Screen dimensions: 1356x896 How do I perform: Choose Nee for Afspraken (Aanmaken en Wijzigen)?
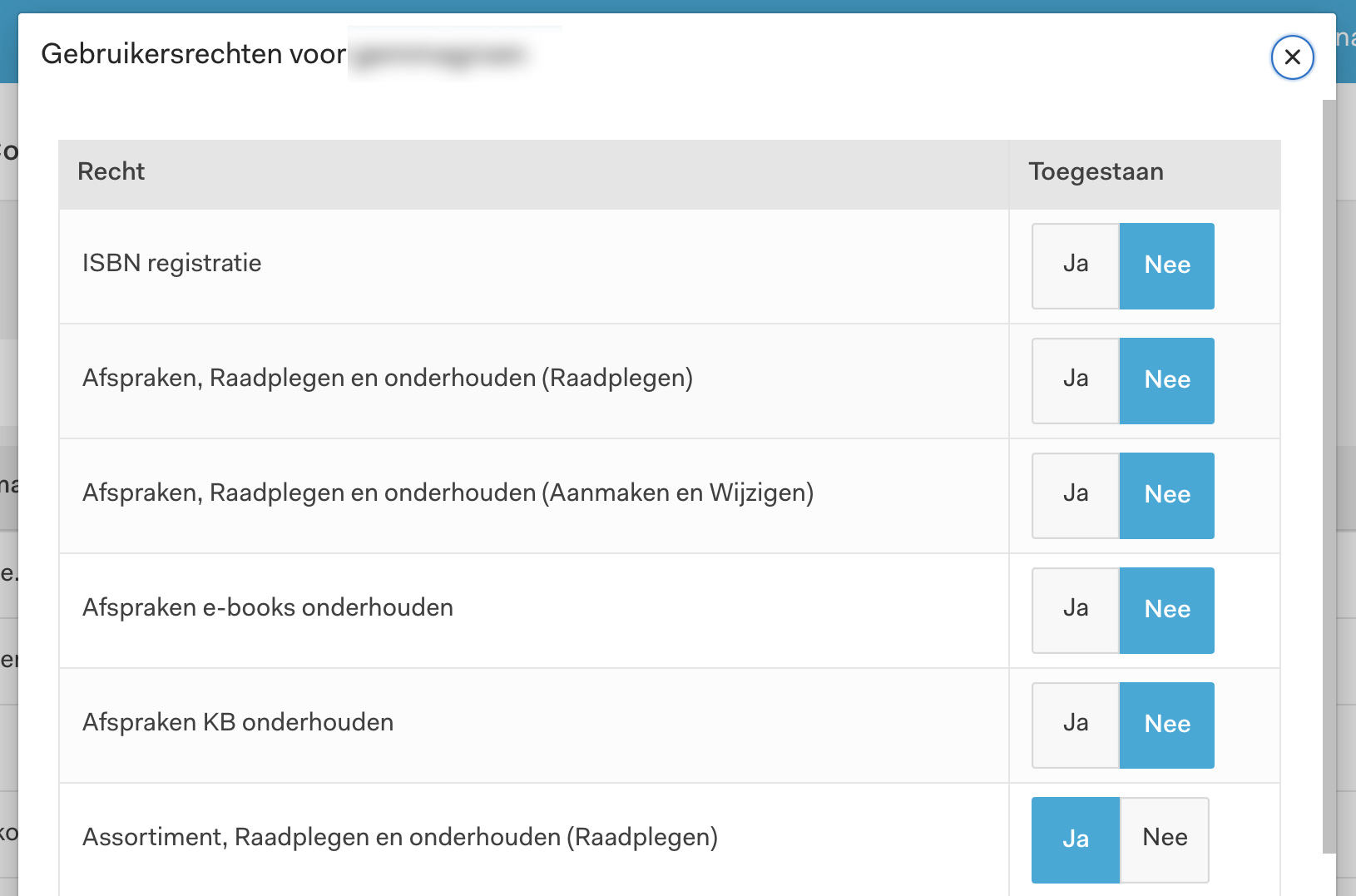click(x=1166, y=495)
